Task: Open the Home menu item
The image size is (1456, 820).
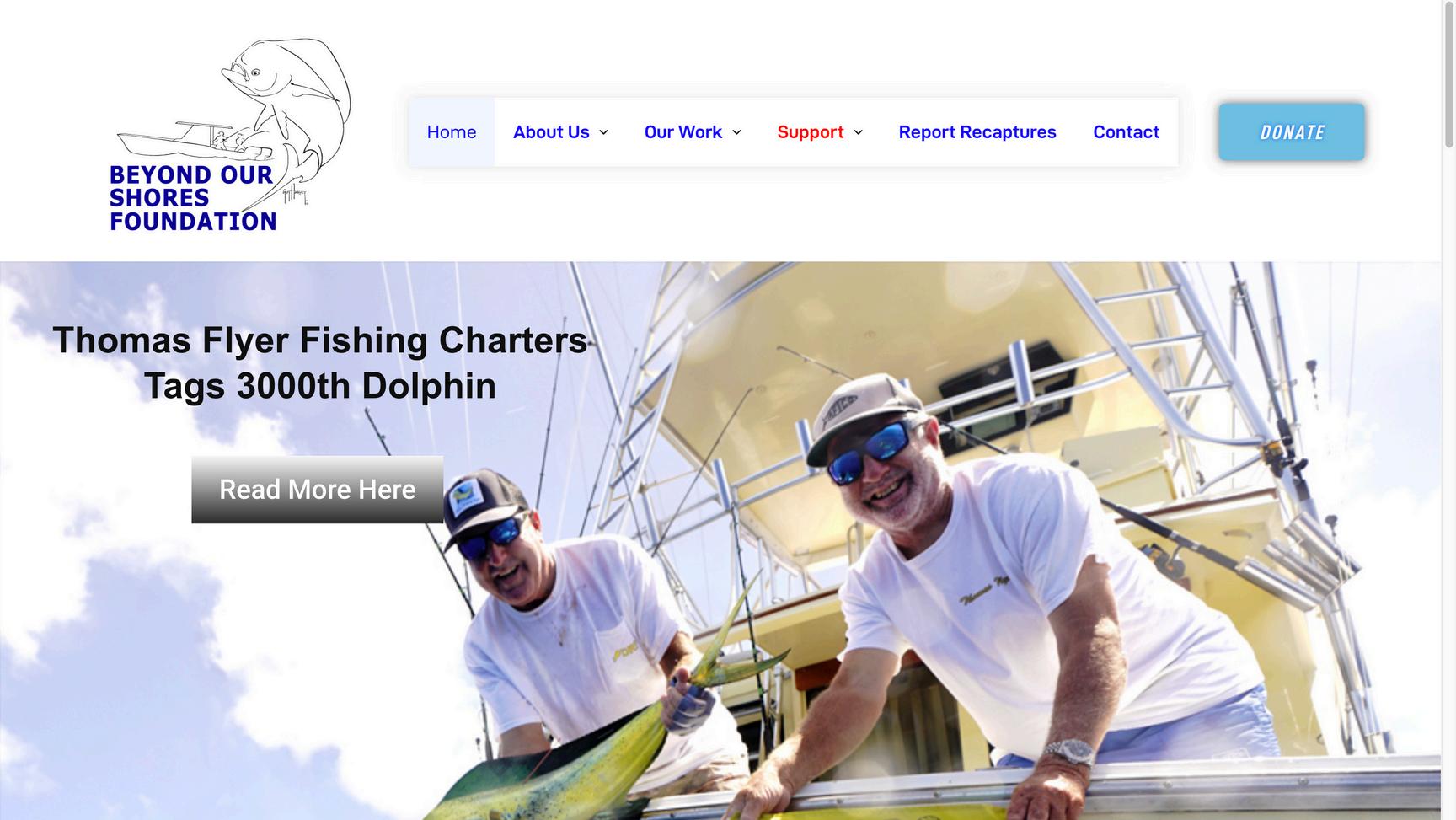Action: (452, 132)
